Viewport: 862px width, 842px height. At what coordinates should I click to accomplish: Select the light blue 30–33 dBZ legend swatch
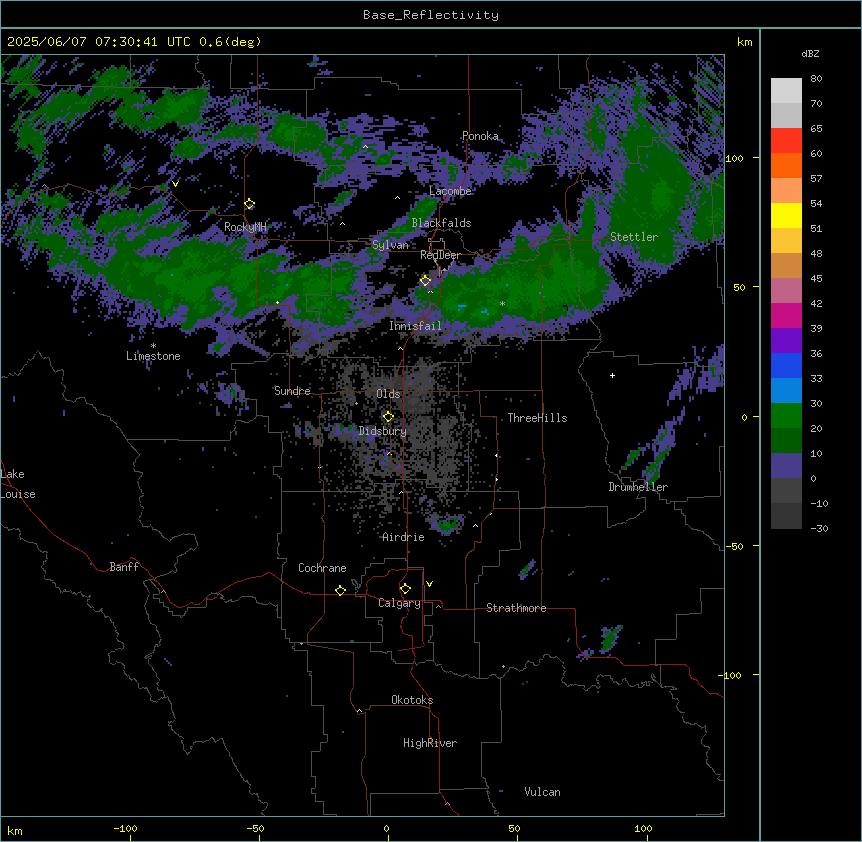click(x=786, y=391)
